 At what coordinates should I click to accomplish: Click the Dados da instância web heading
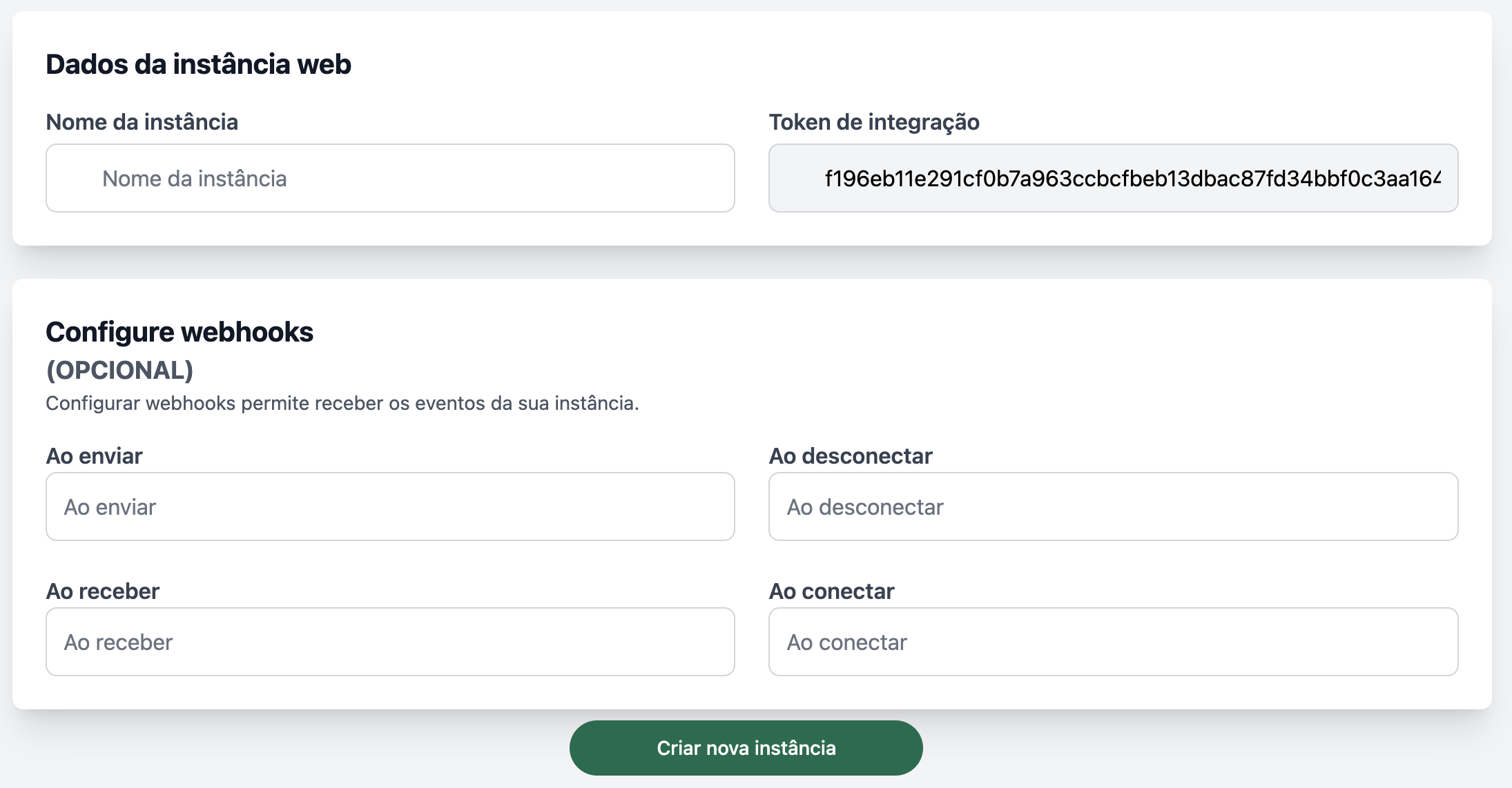tap(198, 64)
